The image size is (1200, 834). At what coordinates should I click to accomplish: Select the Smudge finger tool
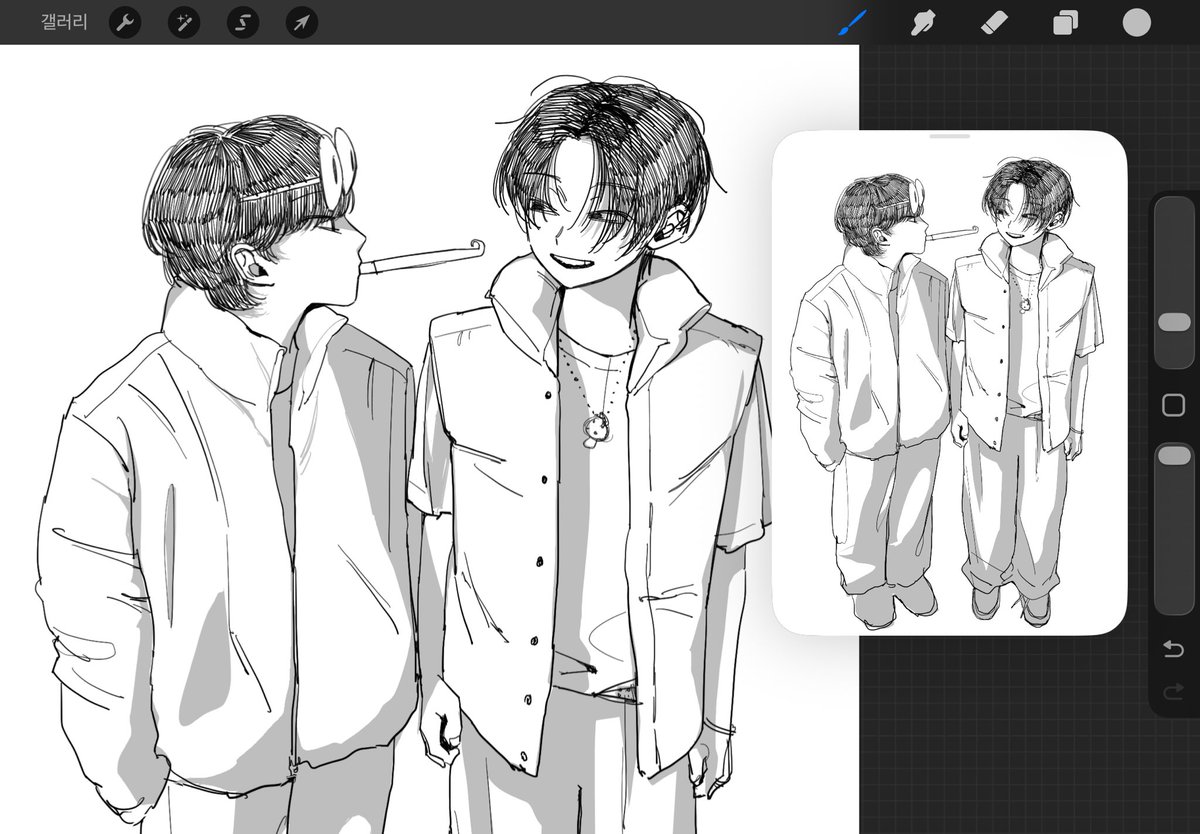coord(923,22)
